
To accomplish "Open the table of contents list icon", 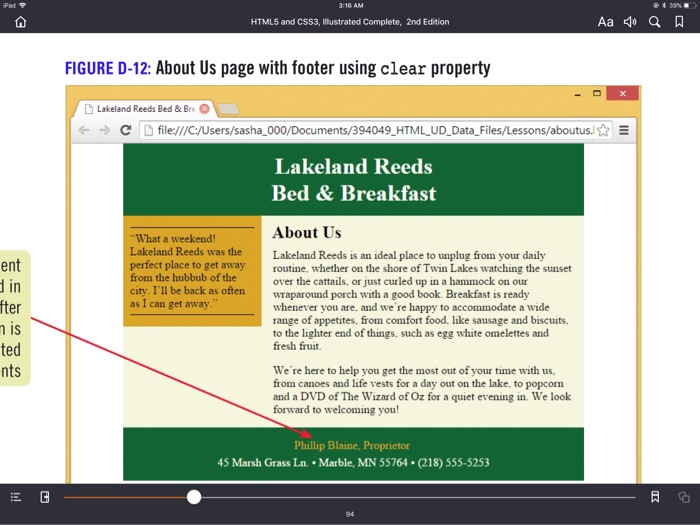I will coord(16,497).
